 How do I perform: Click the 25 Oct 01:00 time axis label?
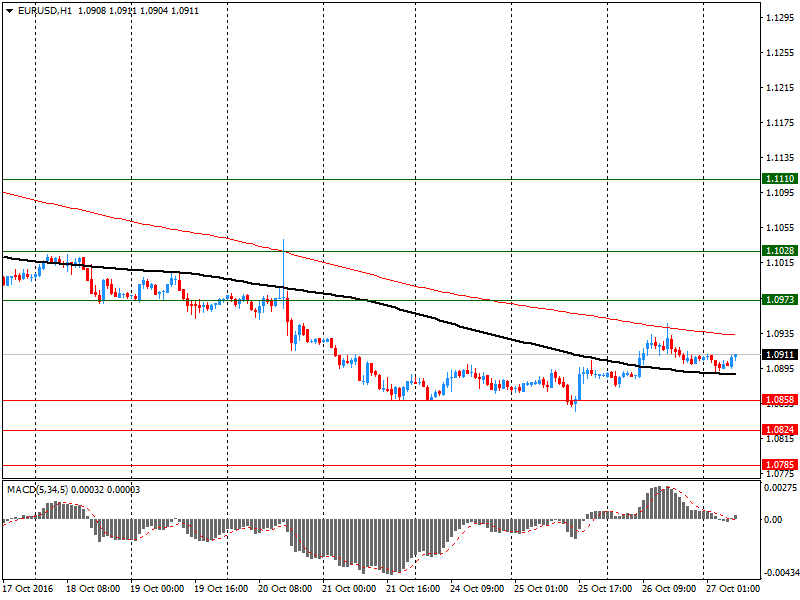(541, 589)
